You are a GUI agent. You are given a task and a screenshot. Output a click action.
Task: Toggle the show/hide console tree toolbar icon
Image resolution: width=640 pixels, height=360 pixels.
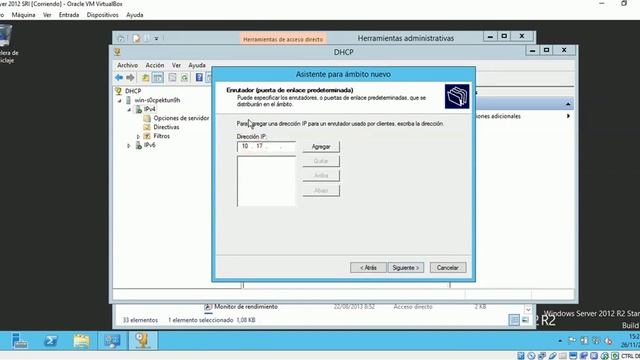coord(158,78)
